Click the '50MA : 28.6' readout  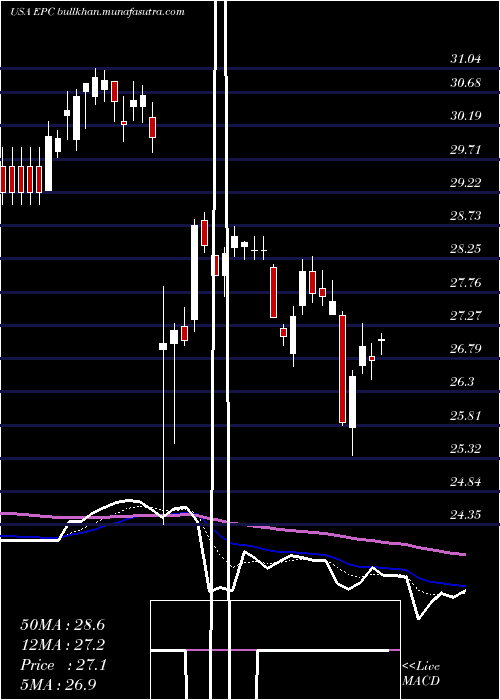tap(63, 625)
